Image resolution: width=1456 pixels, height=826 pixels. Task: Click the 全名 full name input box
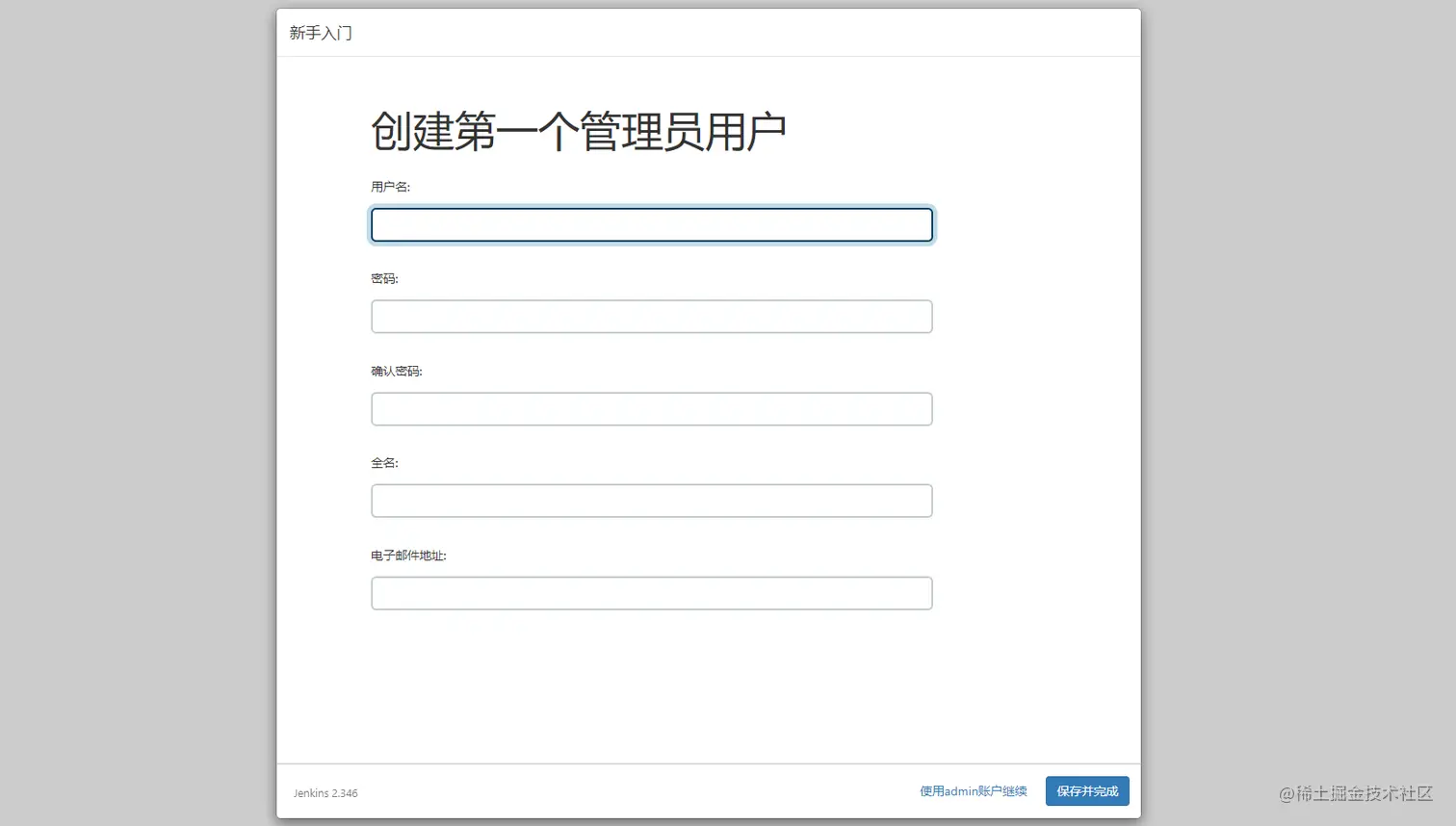tap(651, 501)
